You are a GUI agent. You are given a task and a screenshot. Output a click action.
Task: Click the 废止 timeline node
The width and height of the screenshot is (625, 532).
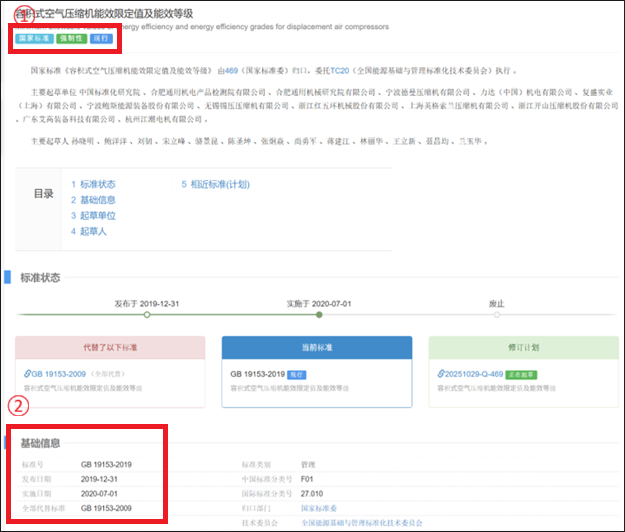(x=496, y=315)
